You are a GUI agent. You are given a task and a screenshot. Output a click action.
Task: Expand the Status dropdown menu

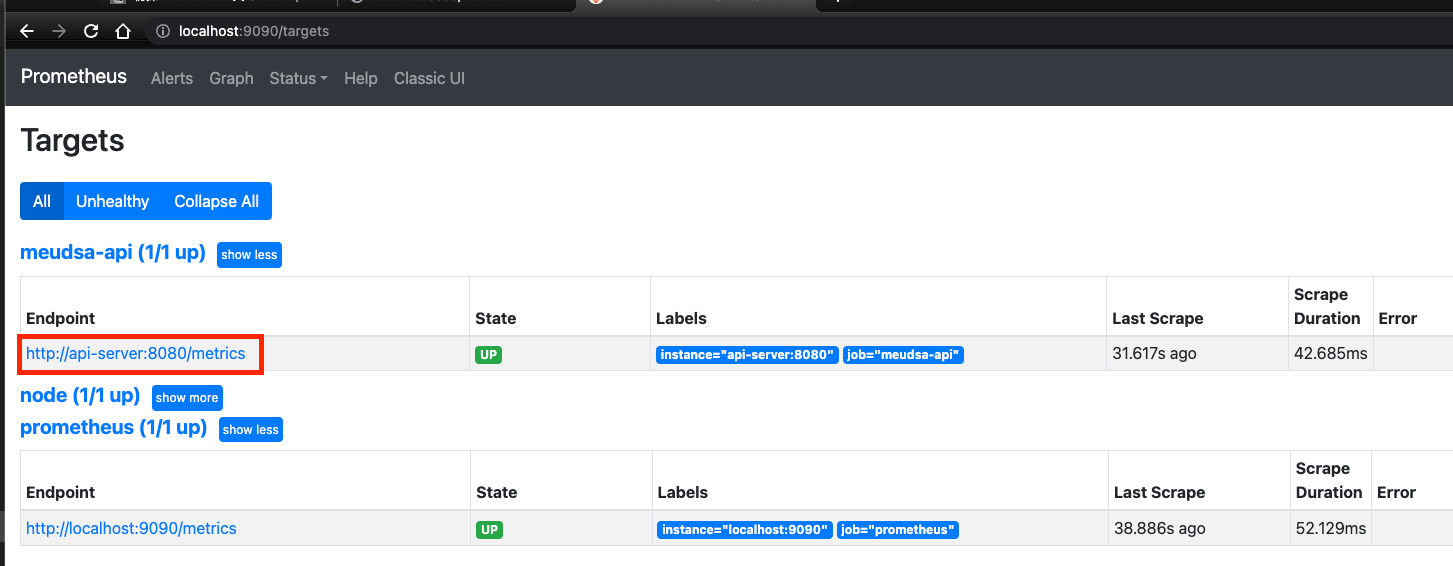[x=298, y=78]
